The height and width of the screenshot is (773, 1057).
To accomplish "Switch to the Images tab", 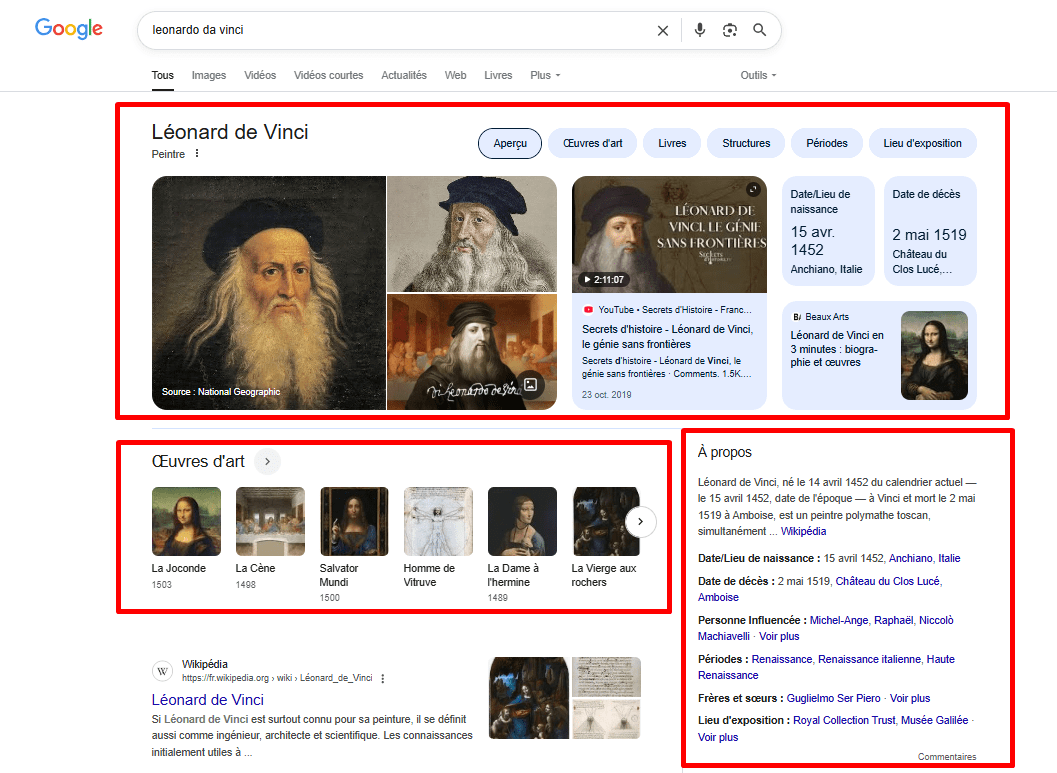I will [x=209, y=75].
